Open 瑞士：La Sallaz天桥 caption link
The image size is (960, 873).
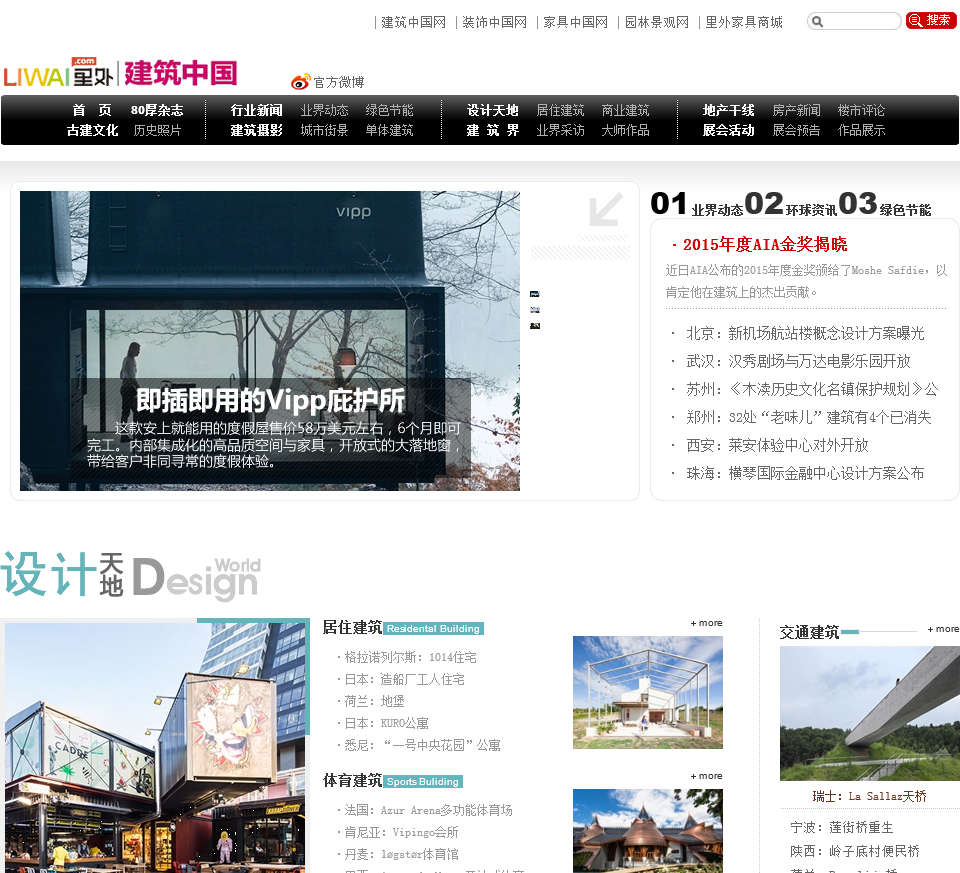click(869, 796)
